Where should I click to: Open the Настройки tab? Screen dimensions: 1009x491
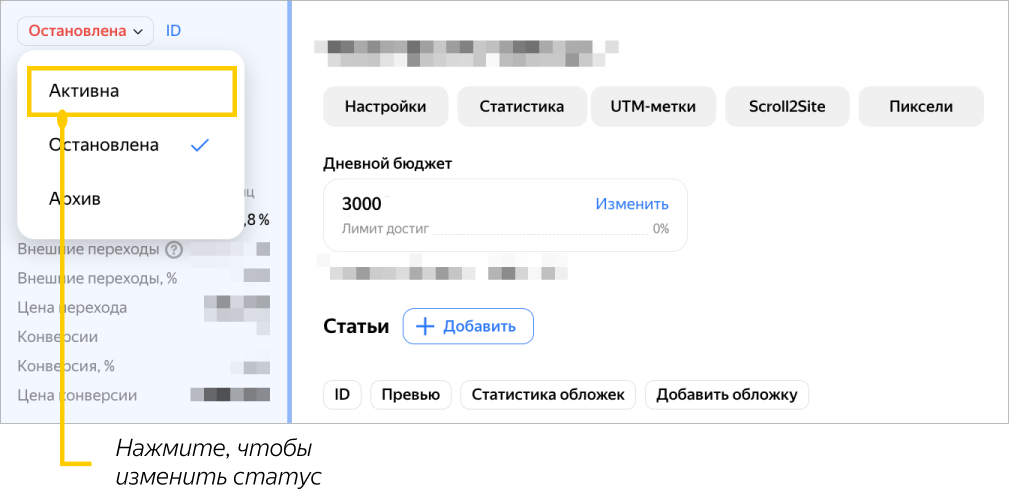(385, 107)
